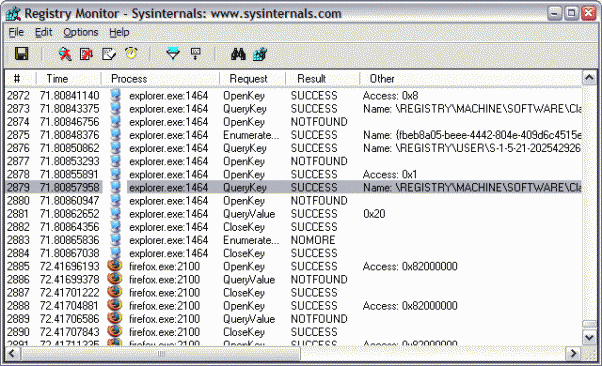Screen dimensions: 602x366
Task: Click the vertical scrollbar up arrow
Action: pyautogui.click(x=589, y=78)
